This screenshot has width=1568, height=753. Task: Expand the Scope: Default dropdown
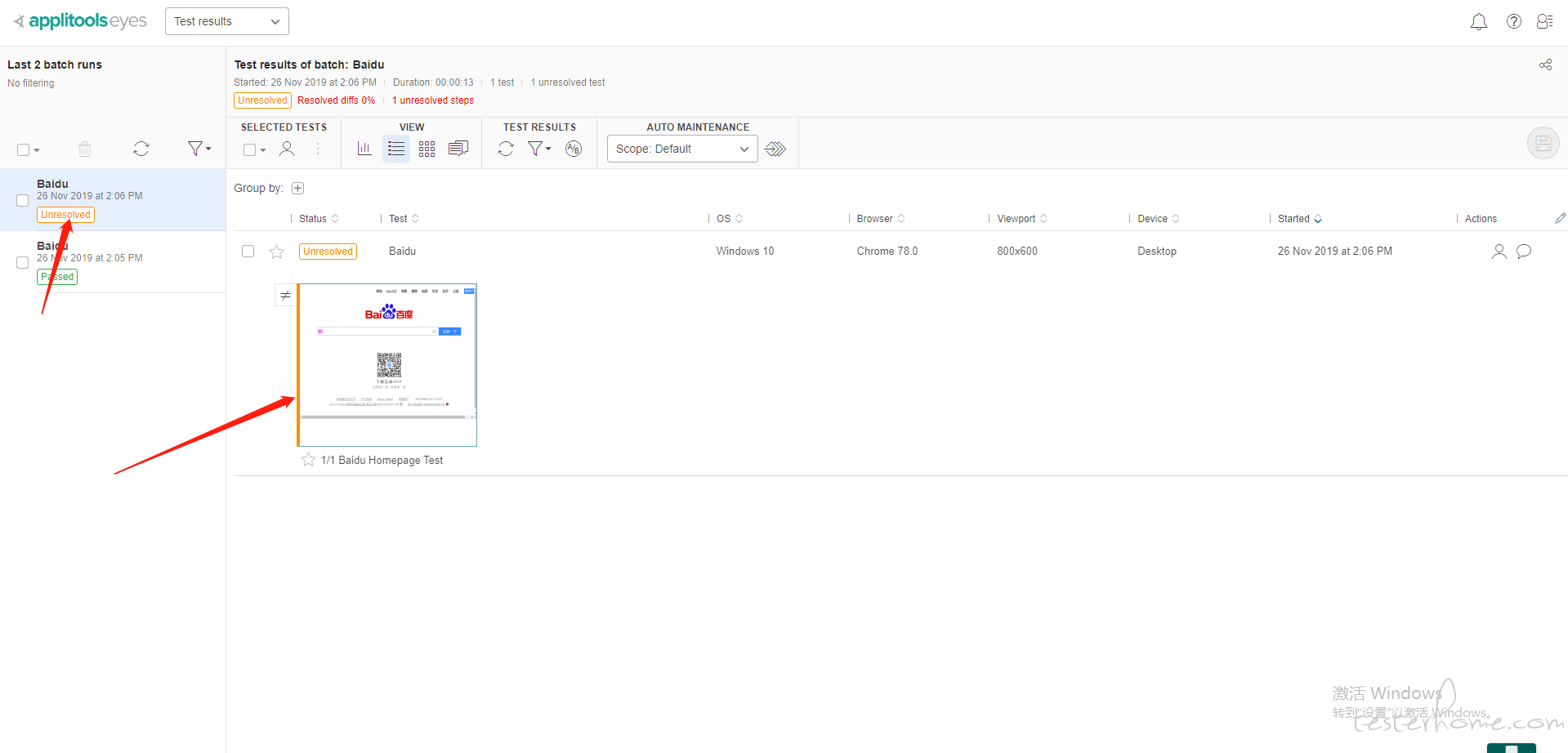coord(682,149)
